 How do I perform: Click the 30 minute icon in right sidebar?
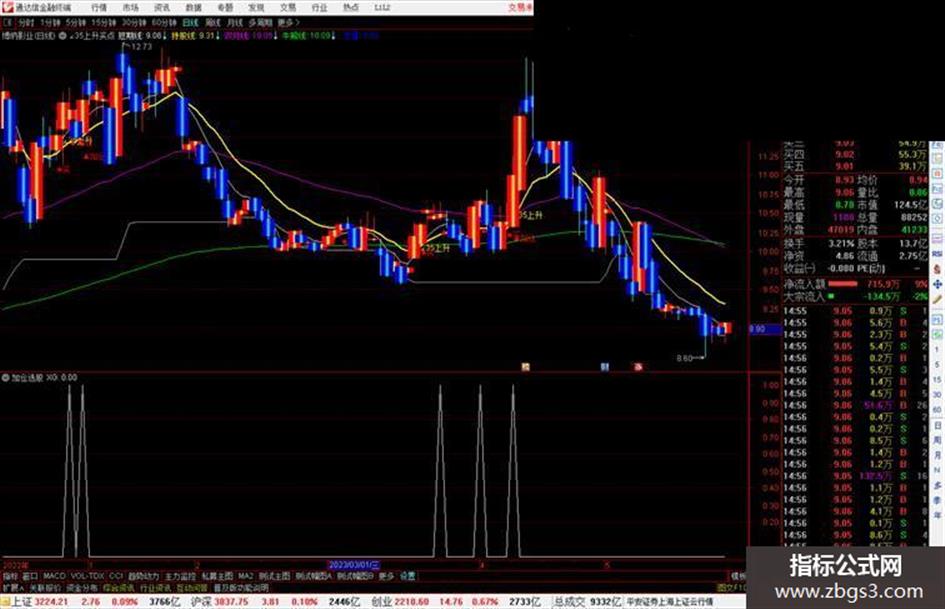pos(937,395)
